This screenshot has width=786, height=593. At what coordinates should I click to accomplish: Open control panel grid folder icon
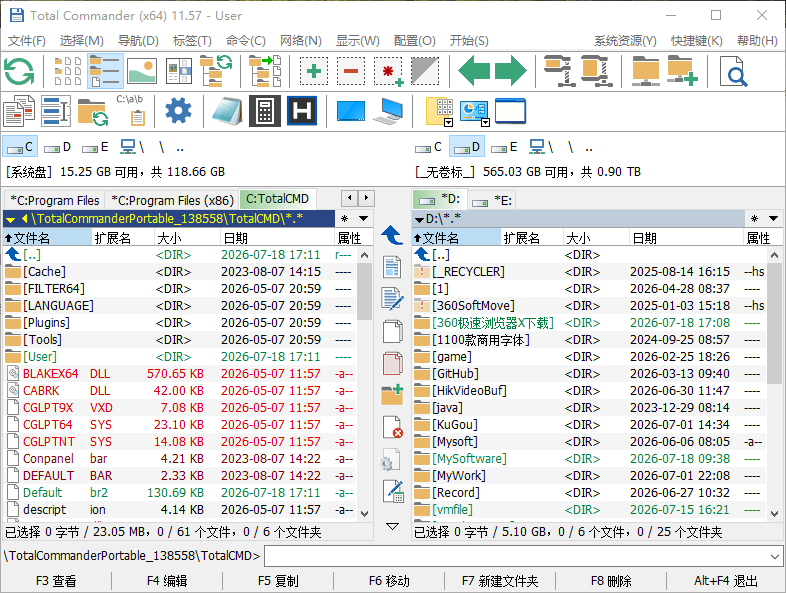coord(438,111)
